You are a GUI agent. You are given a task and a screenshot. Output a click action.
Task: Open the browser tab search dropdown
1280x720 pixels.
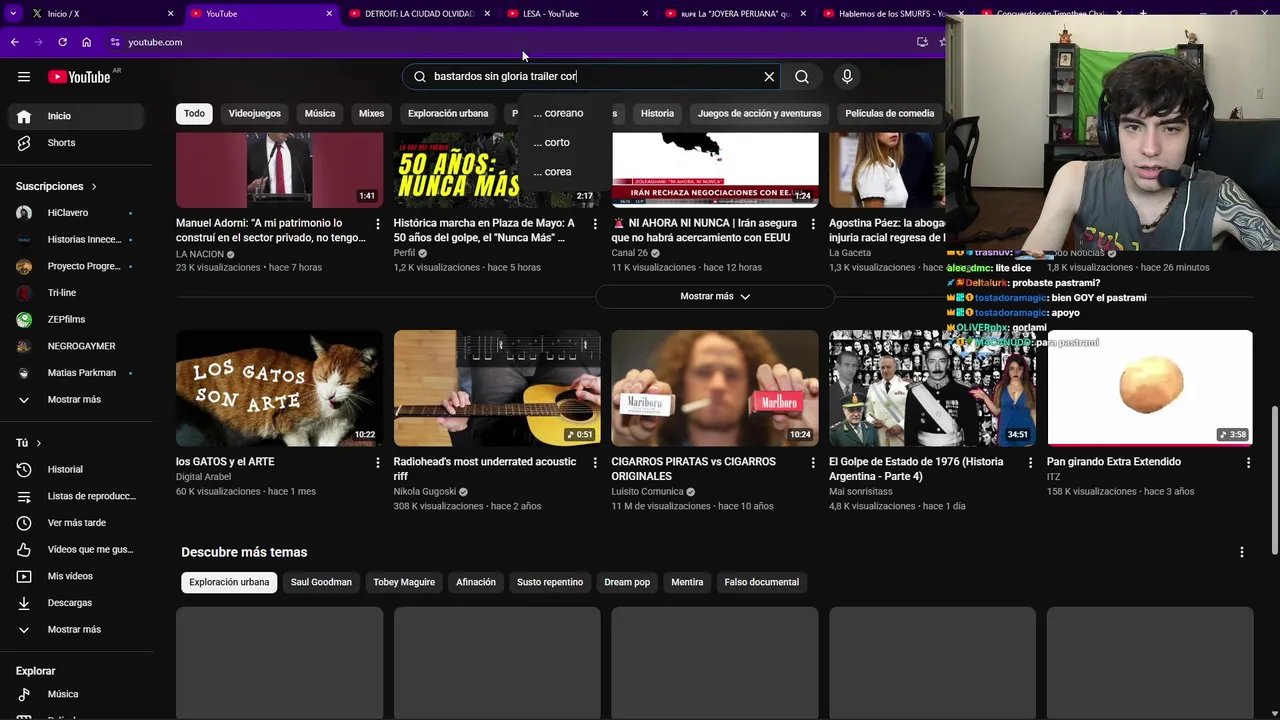13,14
